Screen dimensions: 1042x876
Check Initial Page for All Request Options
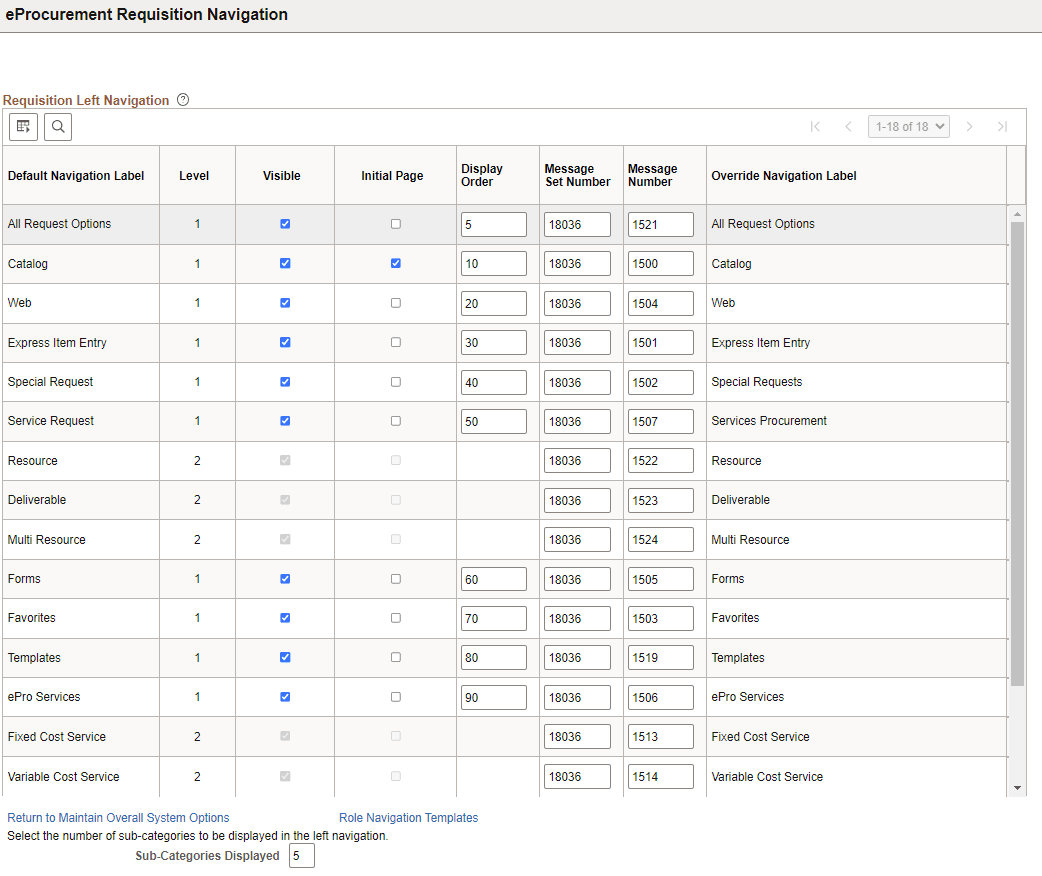pyautogui.click(x=395, y=224)
